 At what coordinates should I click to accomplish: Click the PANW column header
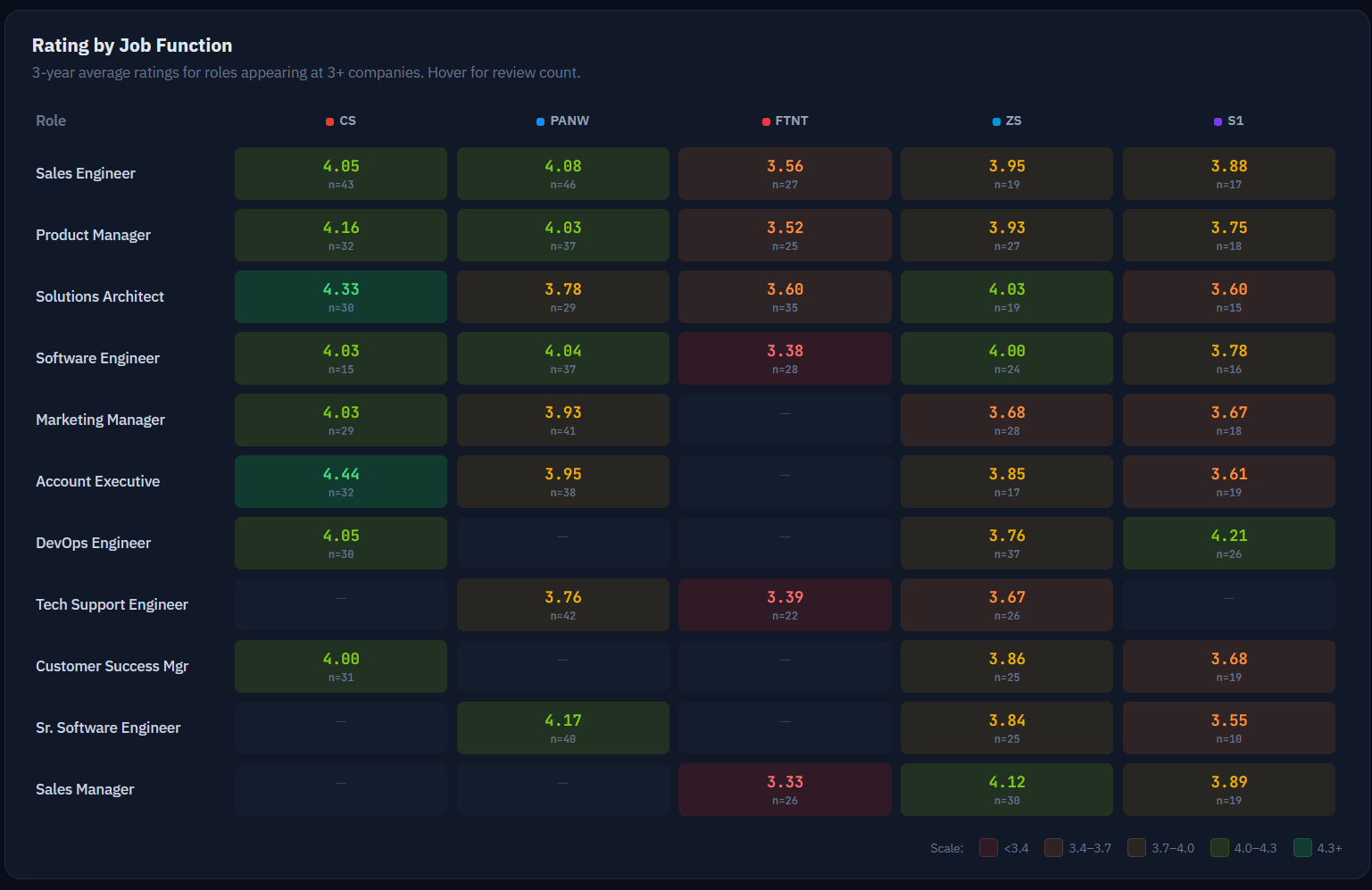(x=562, y=121)
